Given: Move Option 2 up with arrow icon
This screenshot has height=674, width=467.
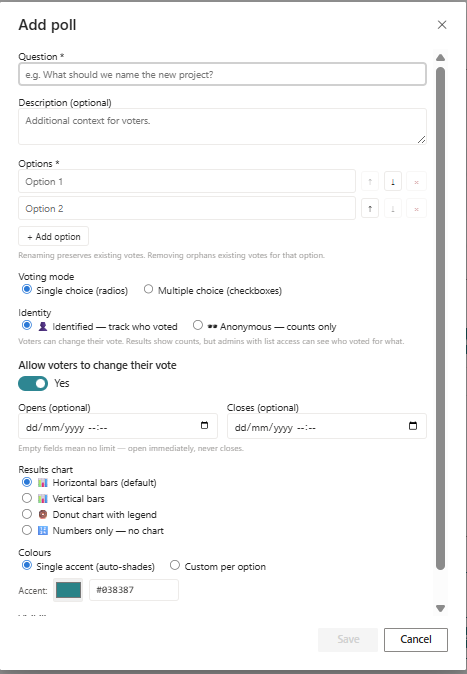Looking at the screenshot, I should click(370, 209).
